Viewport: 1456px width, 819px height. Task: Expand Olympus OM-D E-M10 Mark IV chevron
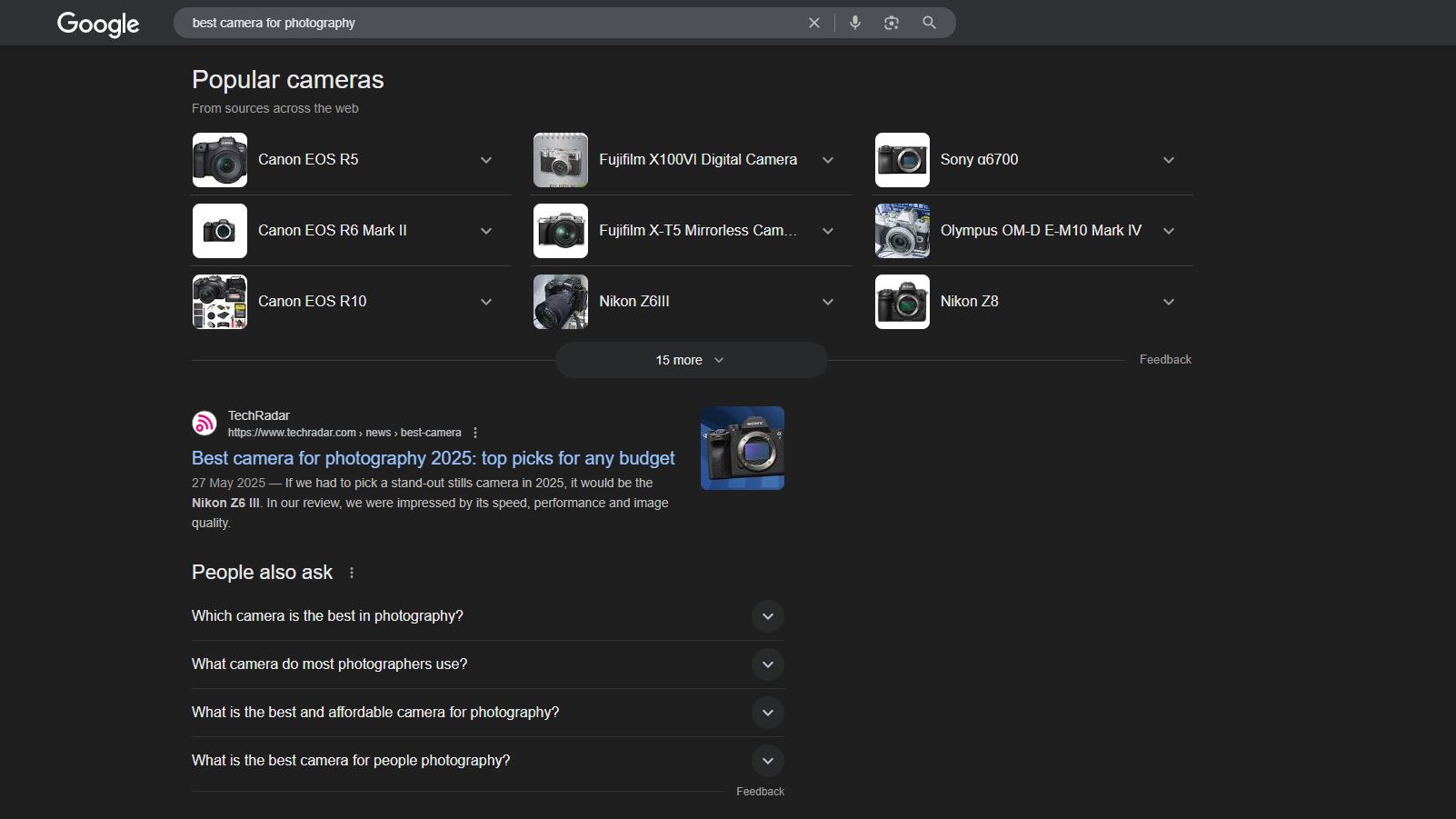tap(1169, 231)
